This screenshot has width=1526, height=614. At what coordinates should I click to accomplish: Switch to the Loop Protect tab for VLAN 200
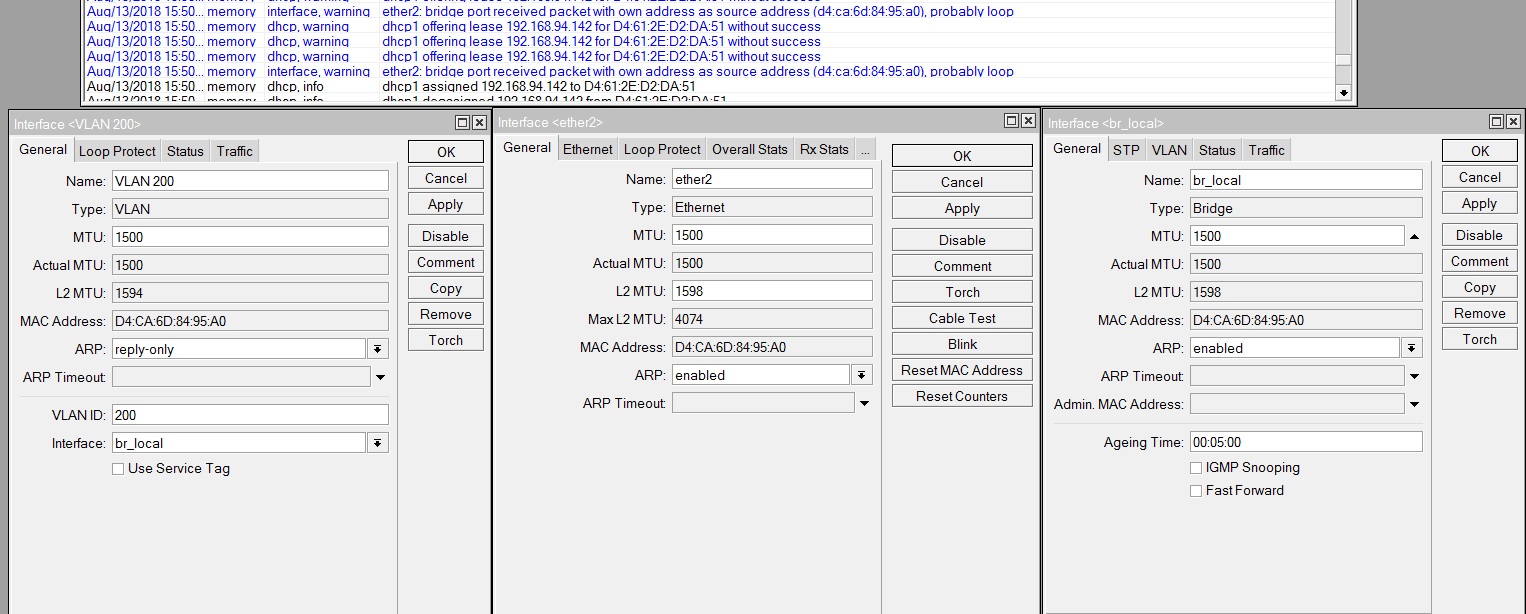[x=116, y=150]
